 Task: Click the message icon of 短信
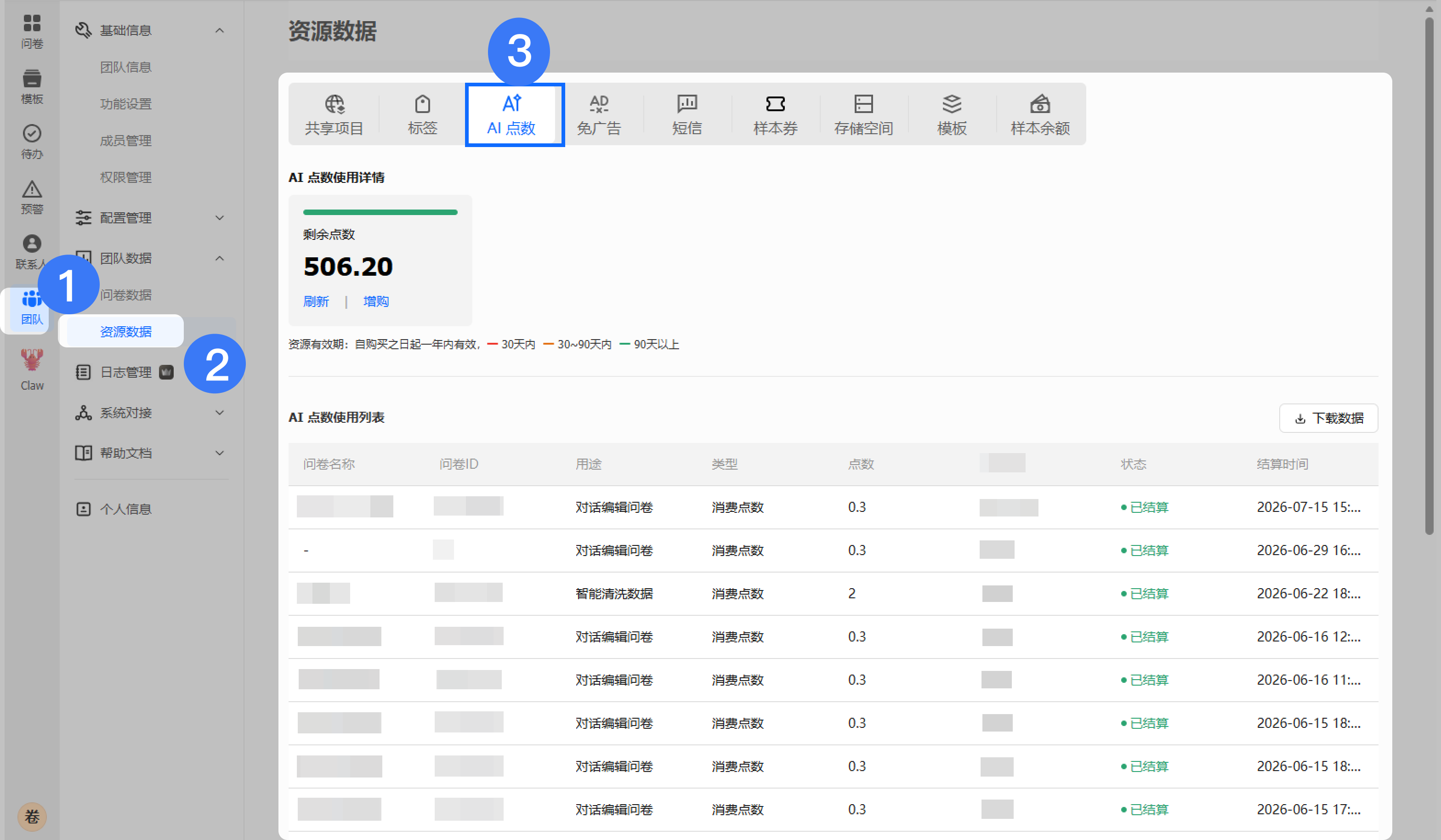[x=687, y=104]
